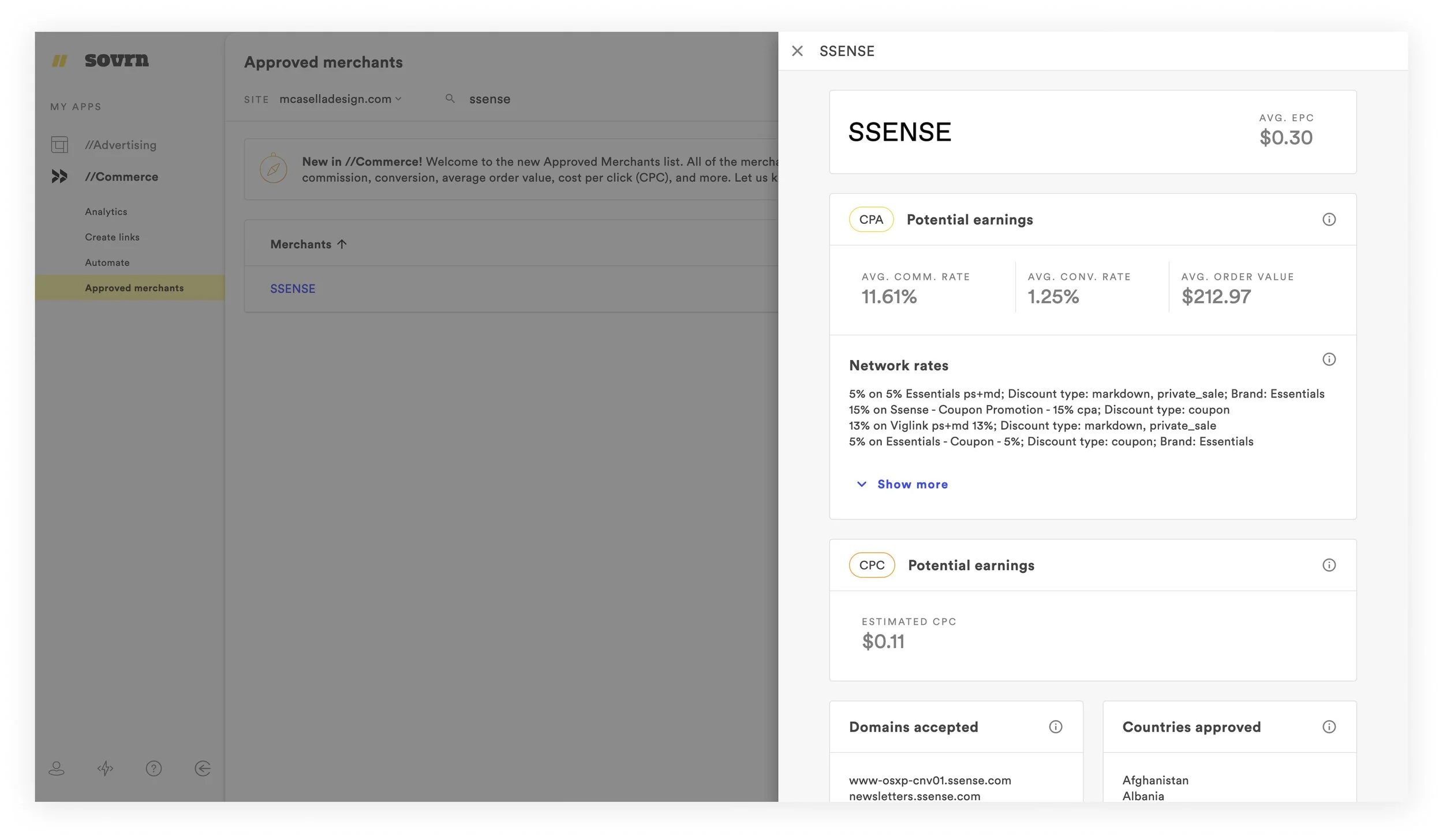
Task: Open the Create links page
Action: [x=112, y=237]
